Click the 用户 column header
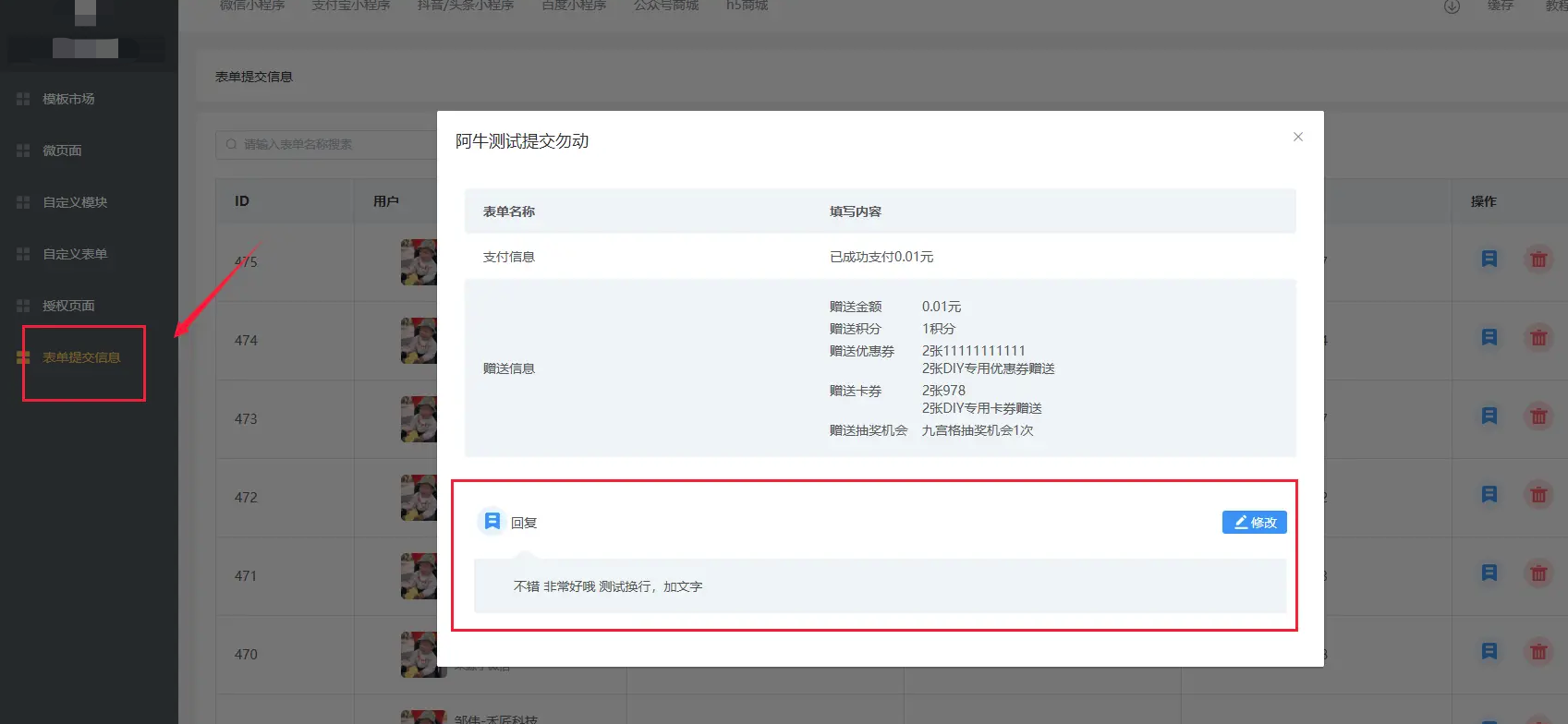1568x724 pixels. (386, 201)
